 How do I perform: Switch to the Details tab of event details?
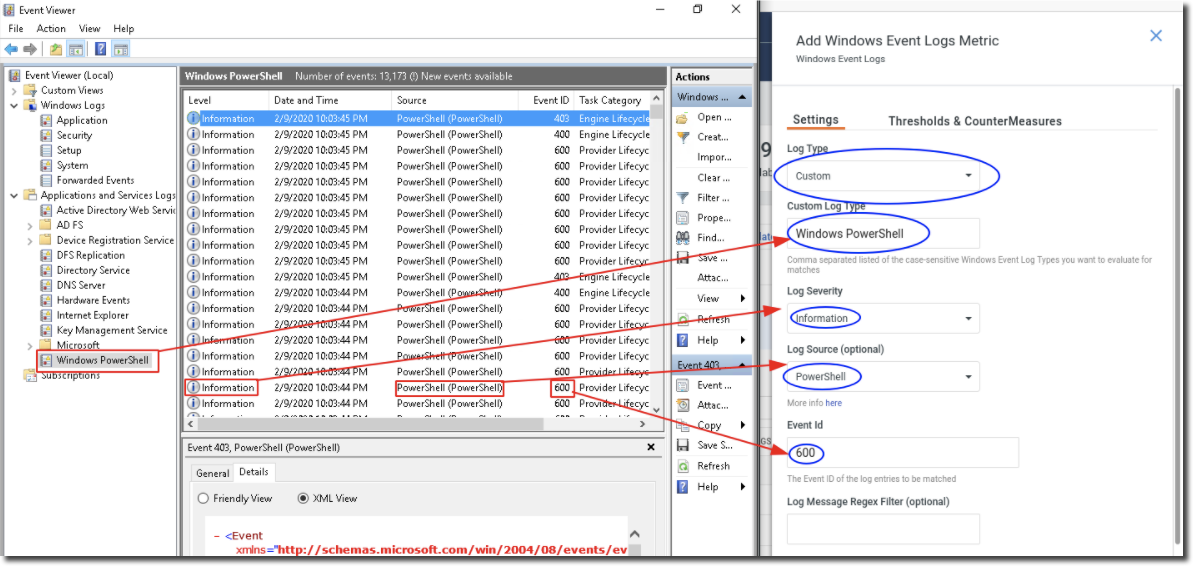click(x=253, y=472)
